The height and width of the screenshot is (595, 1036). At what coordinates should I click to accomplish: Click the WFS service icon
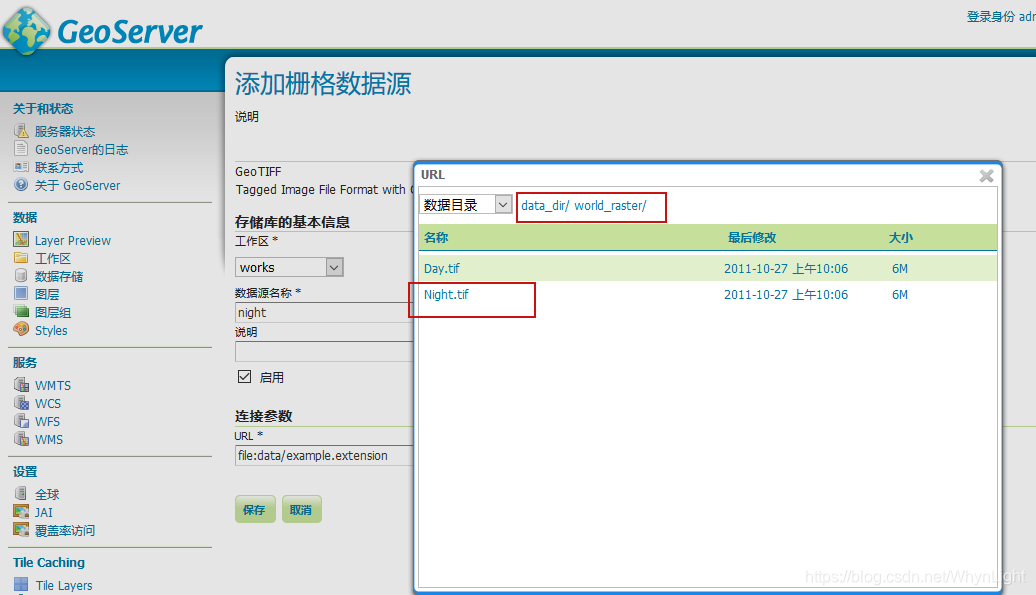(x=21, y=420)
